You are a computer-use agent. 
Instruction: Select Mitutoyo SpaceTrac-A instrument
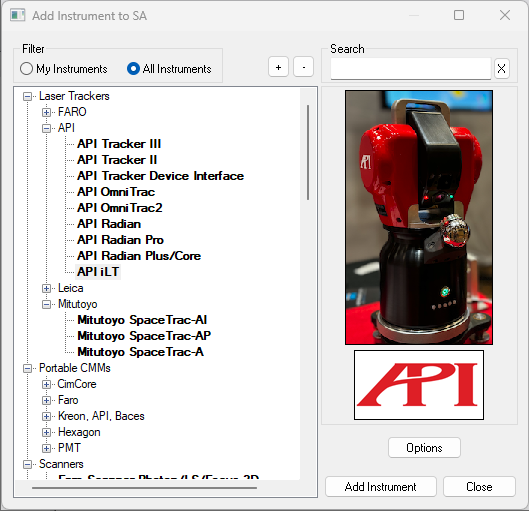click(140, 352)
